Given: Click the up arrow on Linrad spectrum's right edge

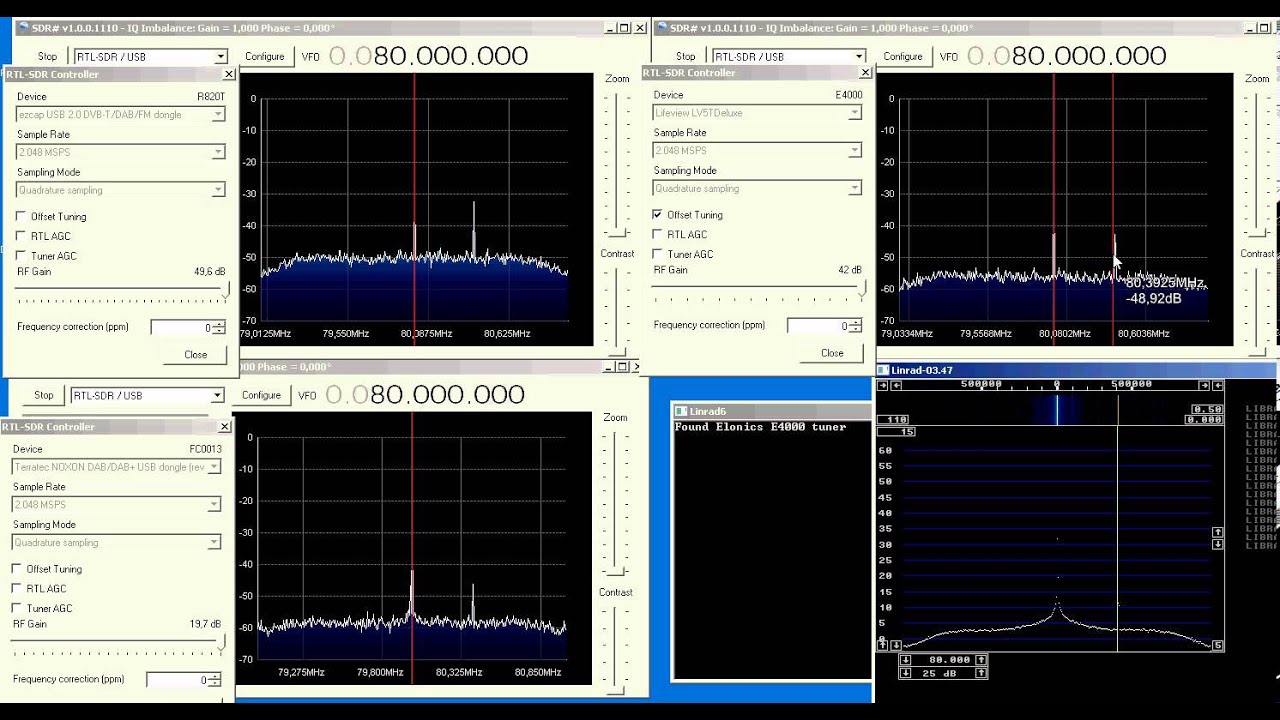Looking at the screenshot, I should point(1217,532).
